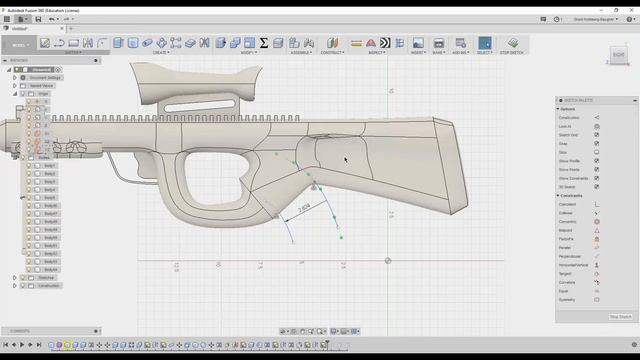Click the Sigma parameters icon in the Modify group

[x=264, y=43]
